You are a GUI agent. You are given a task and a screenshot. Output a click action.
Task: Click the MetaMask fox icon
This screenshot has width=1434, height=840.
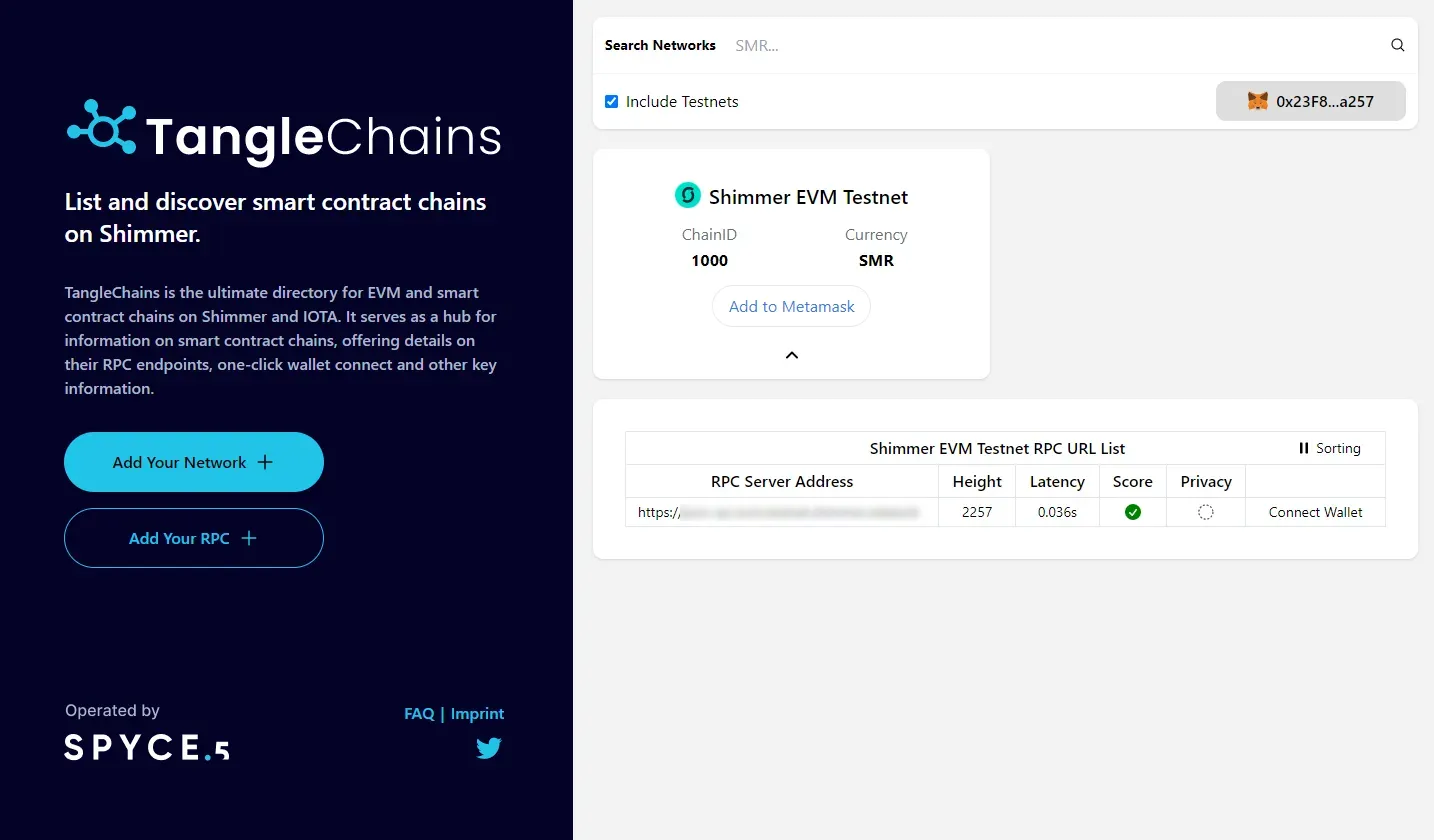pyautogui.click(x=1258, y=101)
